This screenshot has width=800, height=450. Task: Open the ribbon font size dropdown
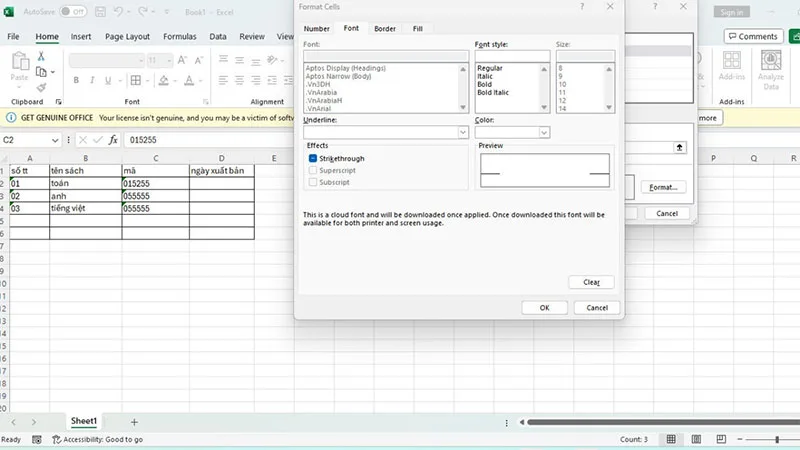pos(169,61)
